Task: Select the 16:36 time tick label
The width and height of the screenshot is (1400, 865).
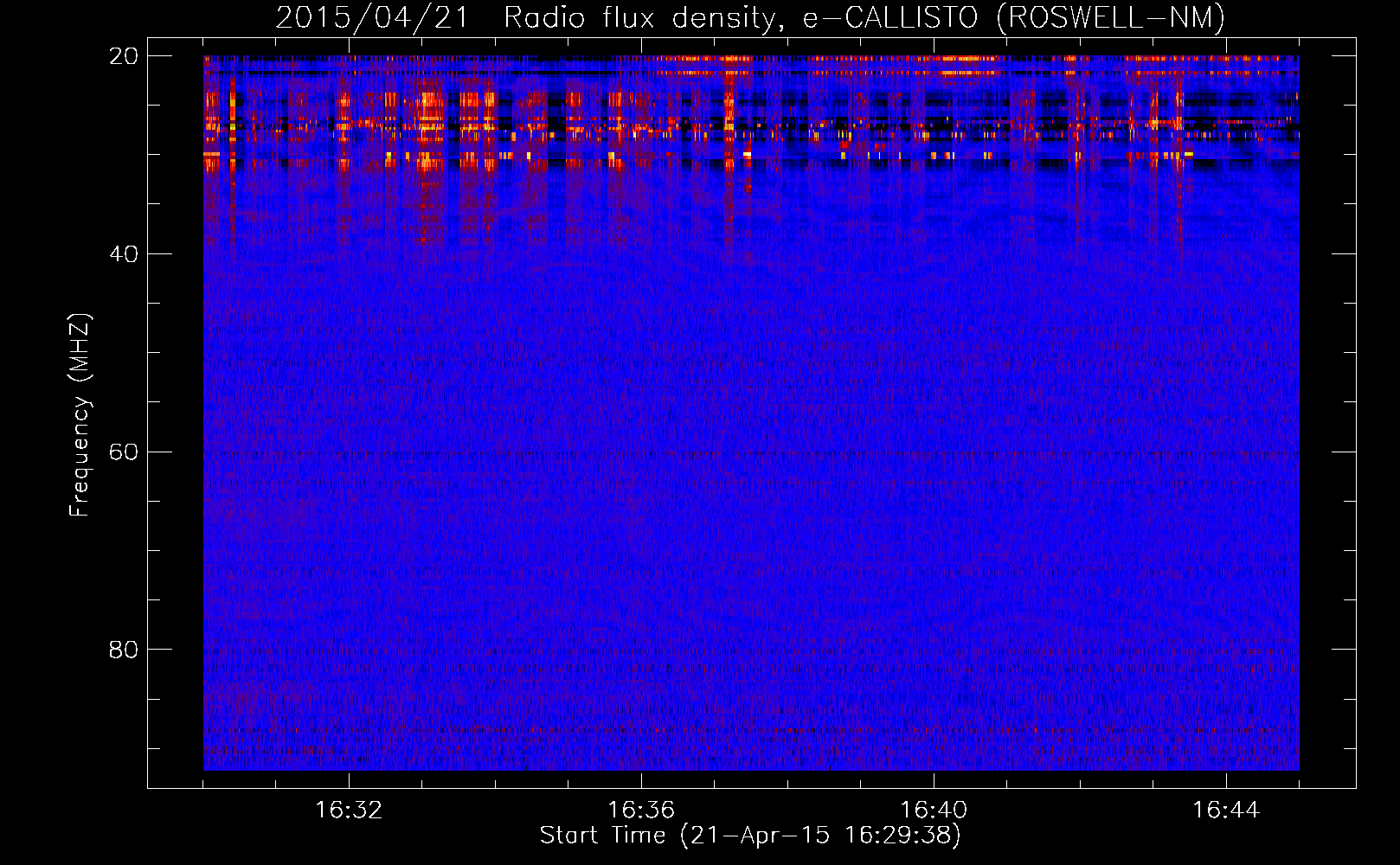Action: [x=641, y=810]
